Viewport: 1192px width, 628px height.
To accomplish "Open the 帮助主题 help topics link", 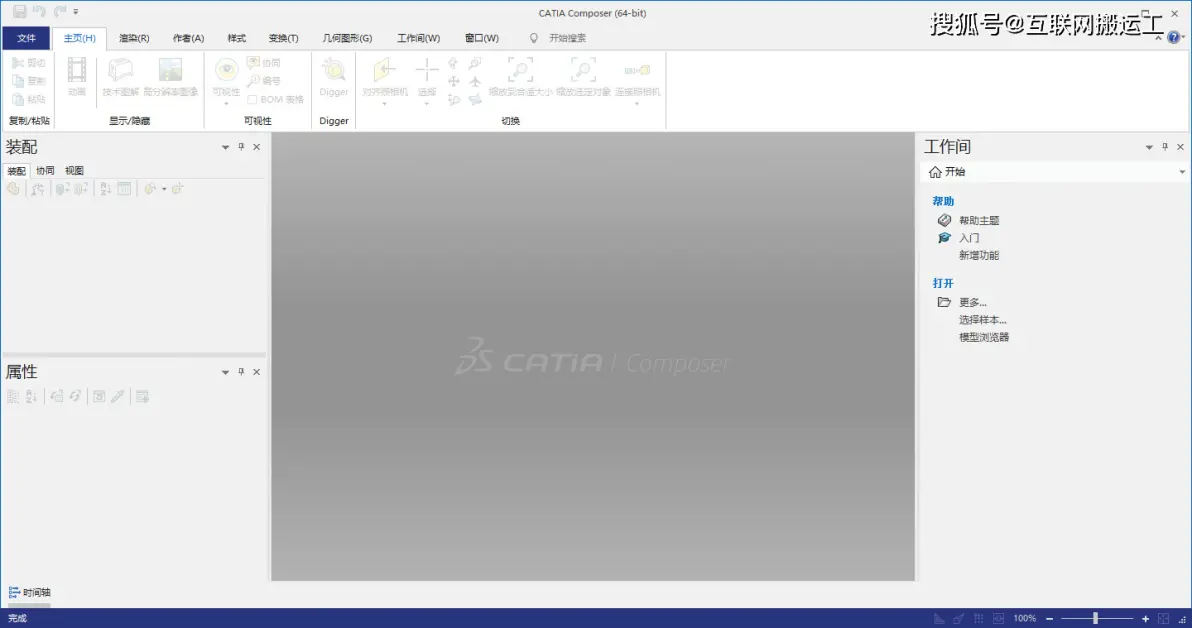I will pos(979,220).
